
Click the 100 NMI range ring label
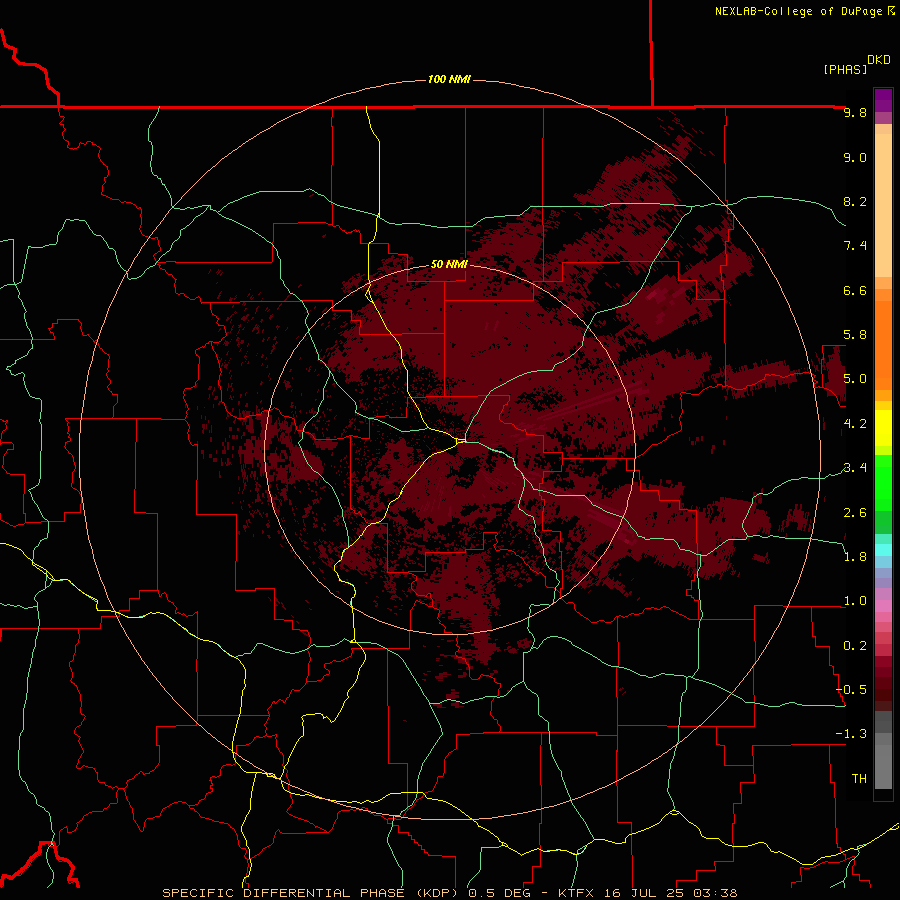449,79
